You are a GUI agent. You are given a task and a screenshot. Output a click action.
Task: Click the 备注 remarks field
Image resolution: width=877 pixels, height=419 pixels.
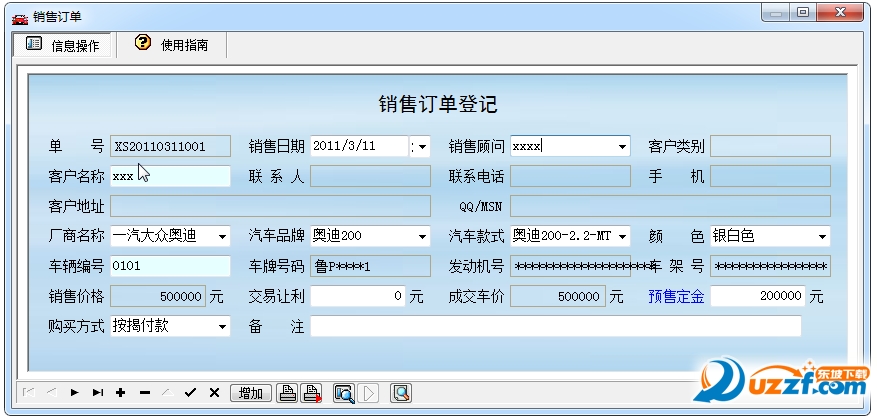click(556, 326)
